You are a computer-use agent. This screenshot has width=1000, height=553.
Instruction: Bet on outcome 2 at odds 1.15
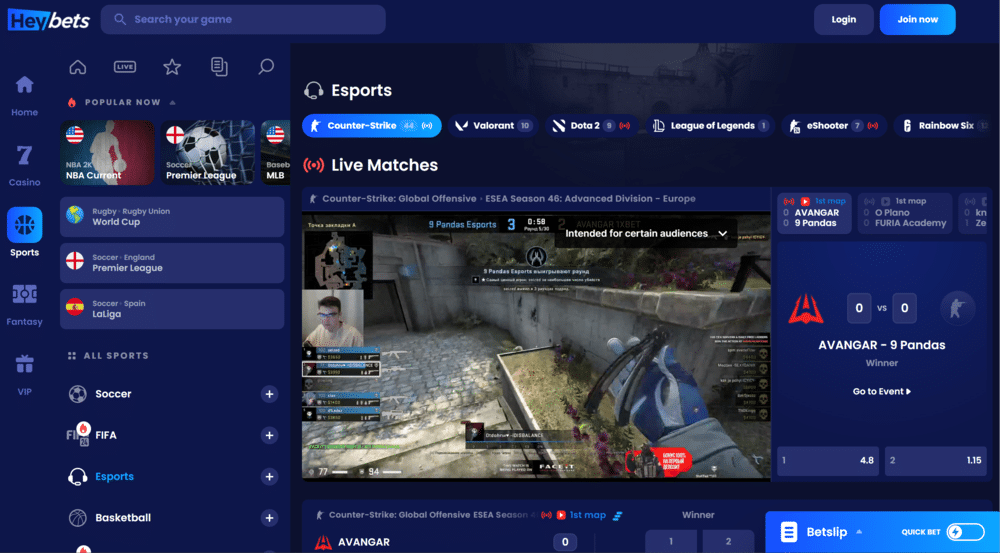click(x=936, y=461)
